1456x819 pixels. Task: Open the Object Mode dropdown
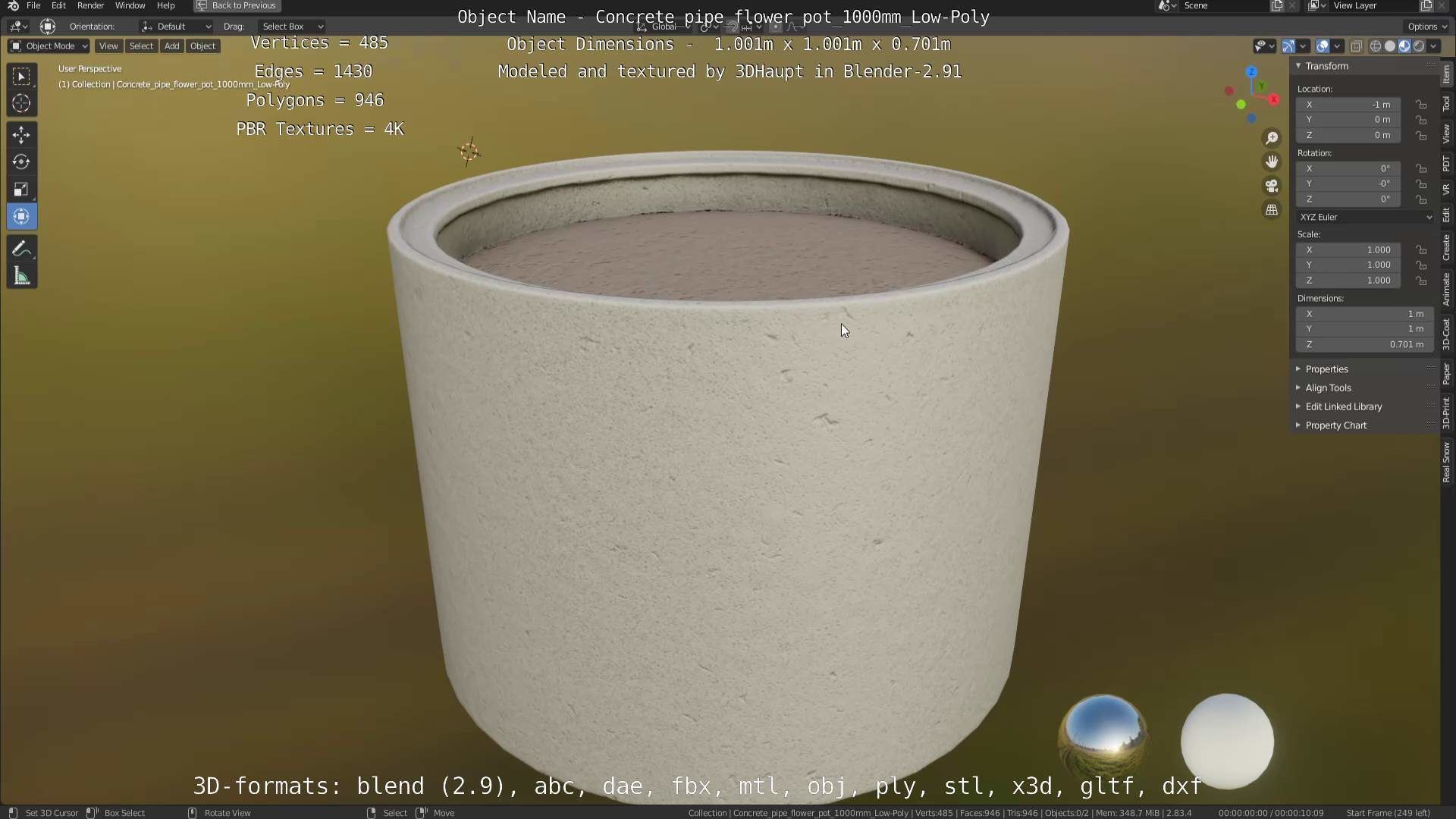49,46
